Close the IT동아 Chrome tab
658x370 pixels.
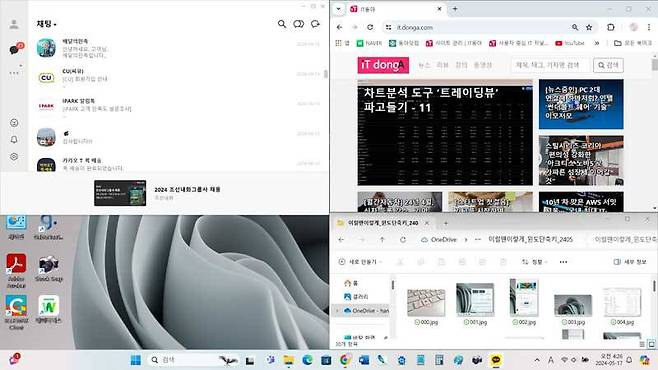[x=439, y=9]
